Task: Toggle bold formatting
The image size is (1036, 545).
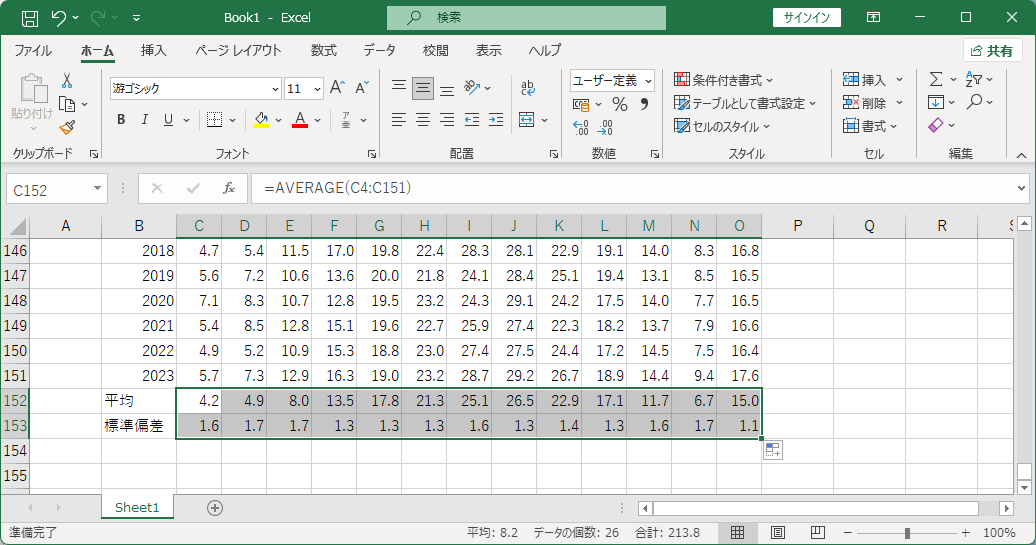Action: point(121,120)
